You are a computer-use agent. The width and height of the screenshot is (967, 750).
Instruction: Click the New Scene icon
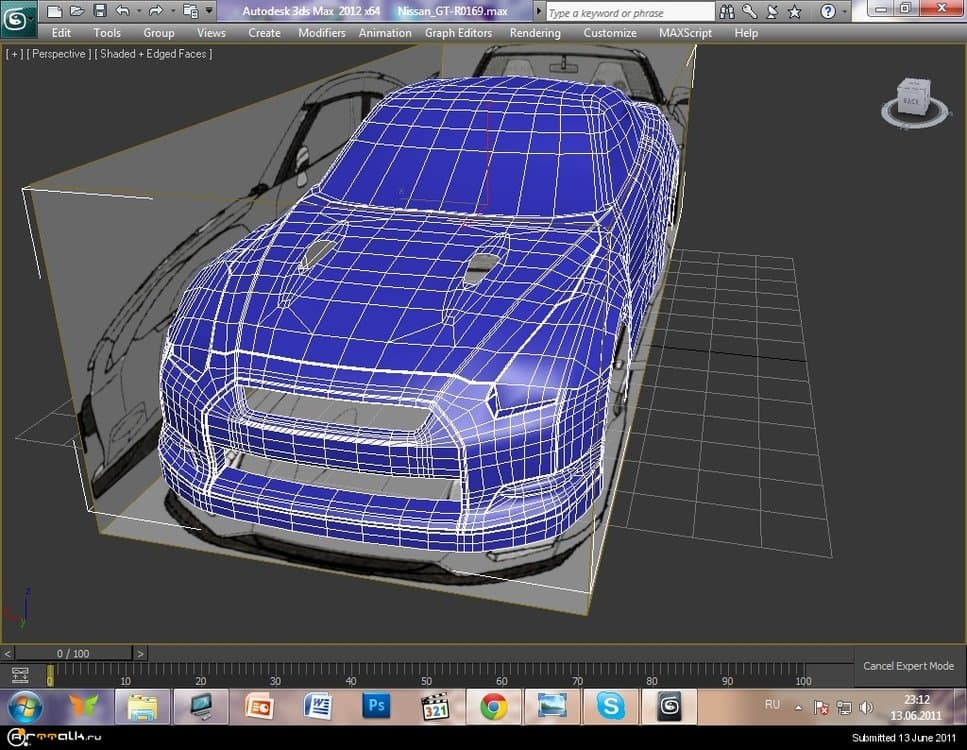click(54, 11)
